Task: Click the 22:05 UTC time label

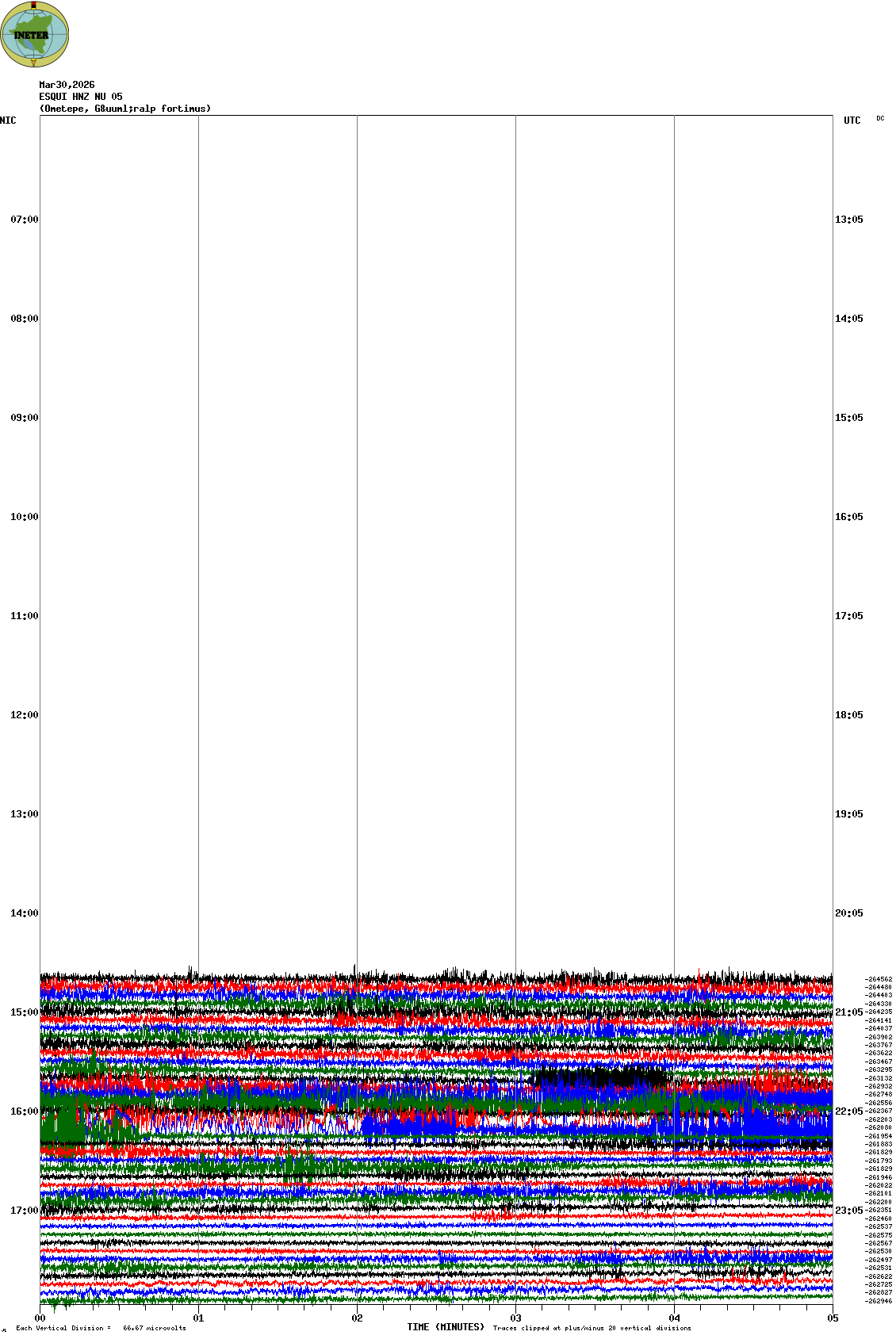Action: pyautogui.click(x=848, y=1111)
